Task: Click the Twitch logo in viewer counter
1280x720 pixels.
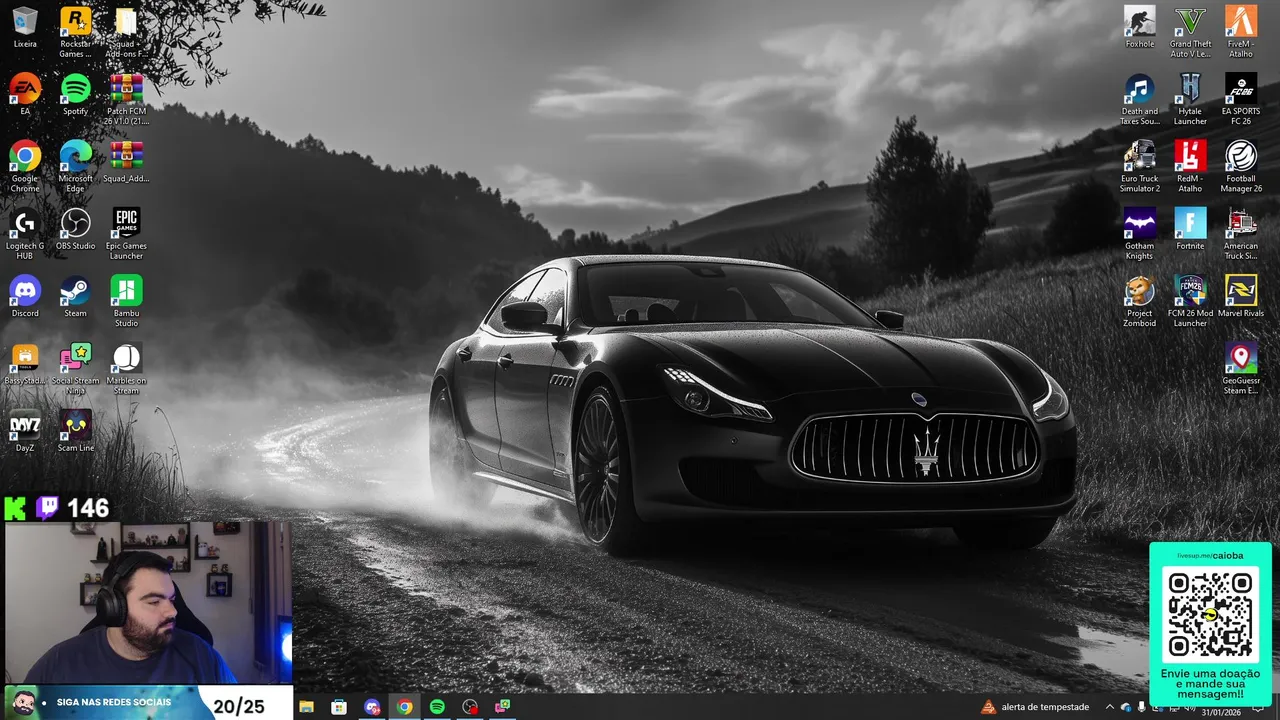Action: click(x=47, y=508)
